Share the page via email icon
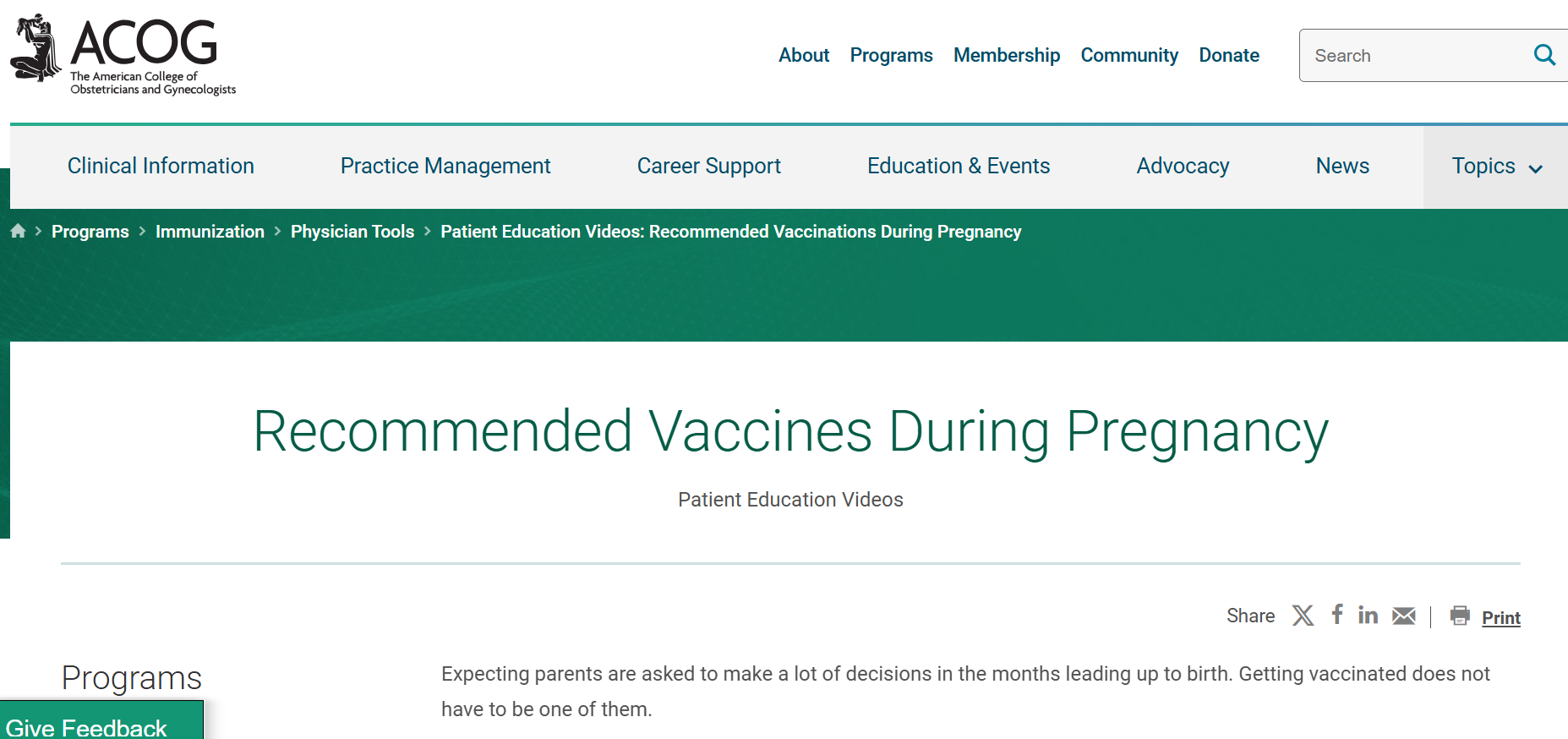 pyautogui.click(x=1404, y=616)
